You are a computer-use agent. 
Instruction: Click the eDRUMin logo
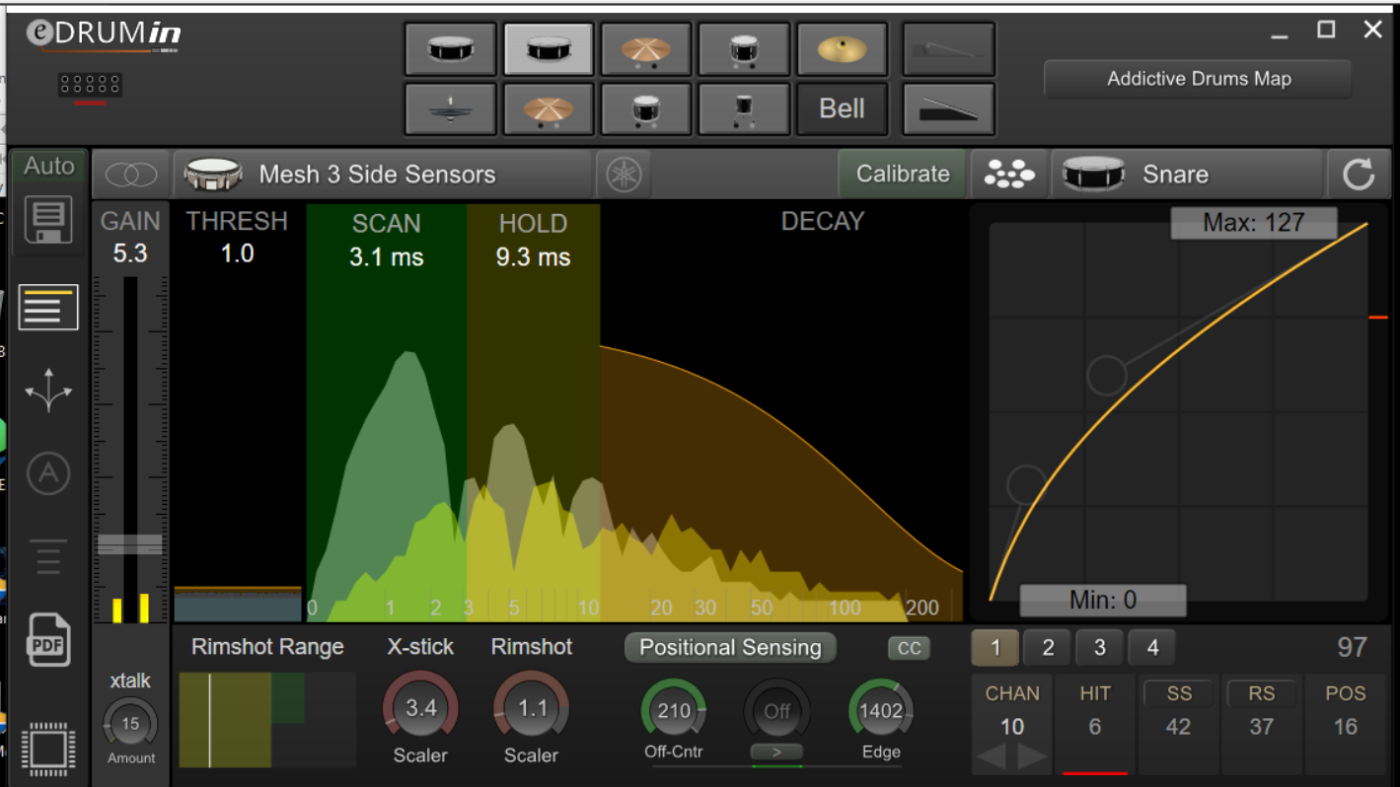pos(104,35)
